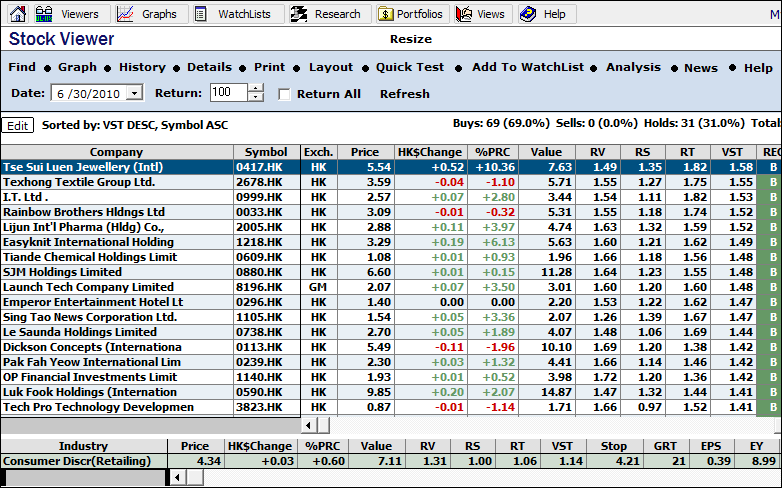Open the Portfolios toolbar button
Screen dimensions: 782x488
click(x=412, y=14)
